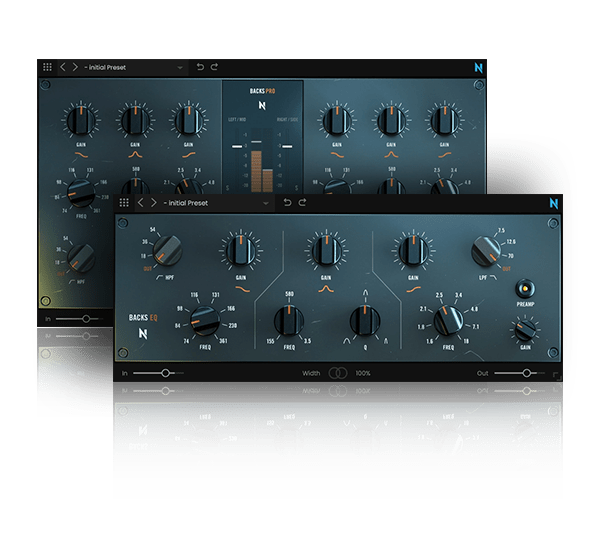Click the RIGHT / SIDE label in Backs Pro
This screenshot has height=543, width=600.
coord(287,119)
